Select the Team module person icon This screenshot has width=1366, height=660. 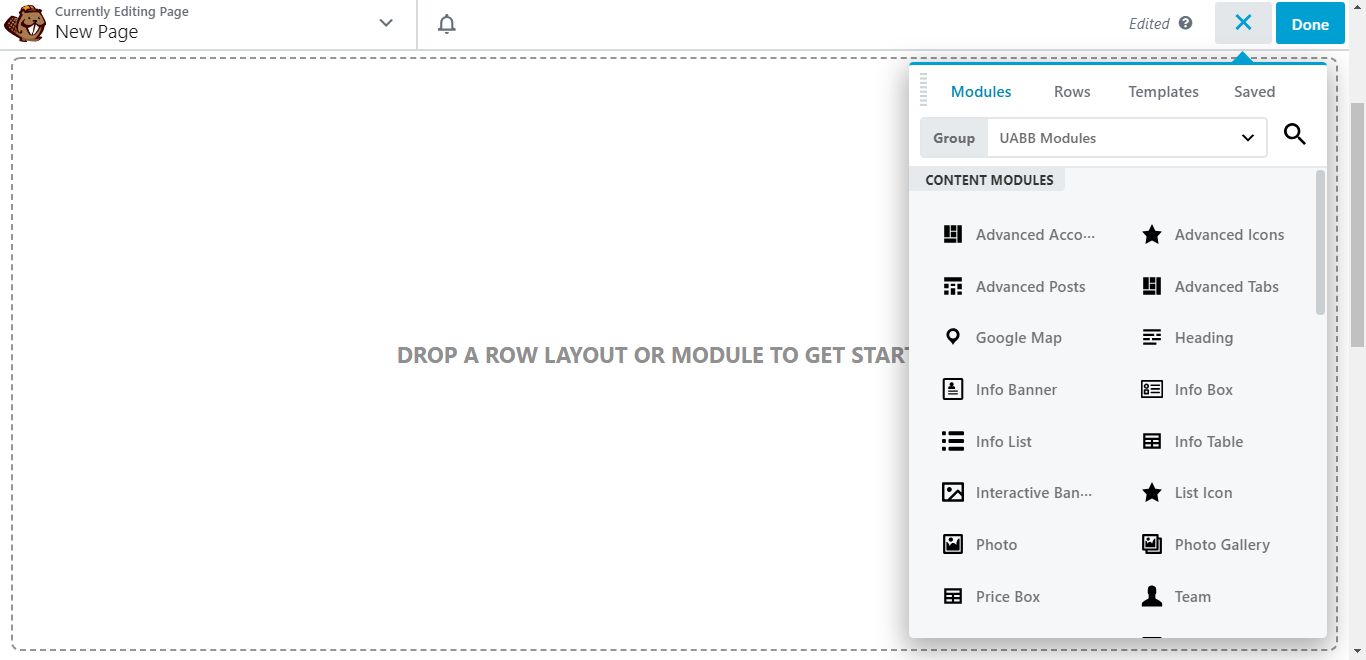1152,596
